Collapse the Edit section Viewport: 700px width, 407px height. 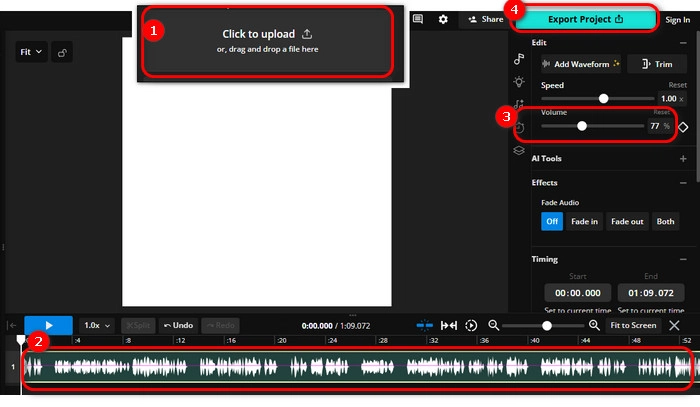(x=683, y=43)
